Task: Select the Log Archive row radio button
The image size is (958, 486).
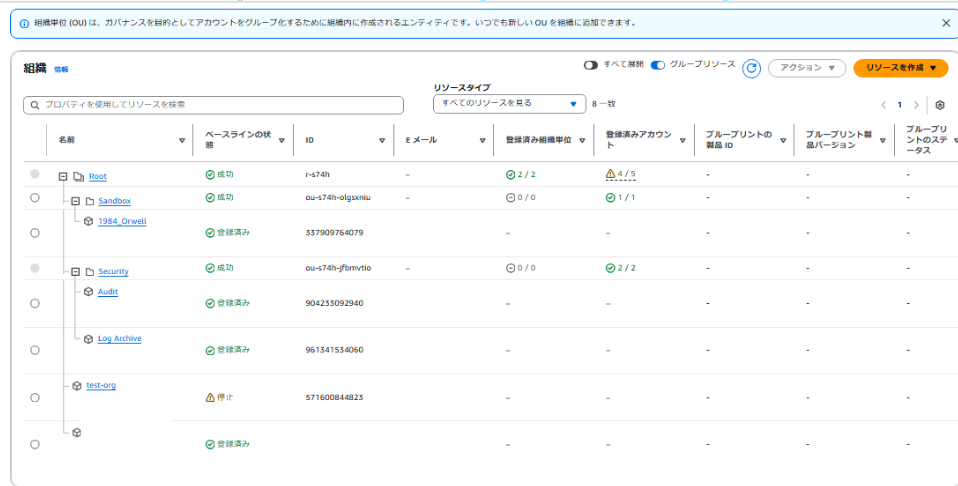Action: pyautogui.click(x=35, y=350)
